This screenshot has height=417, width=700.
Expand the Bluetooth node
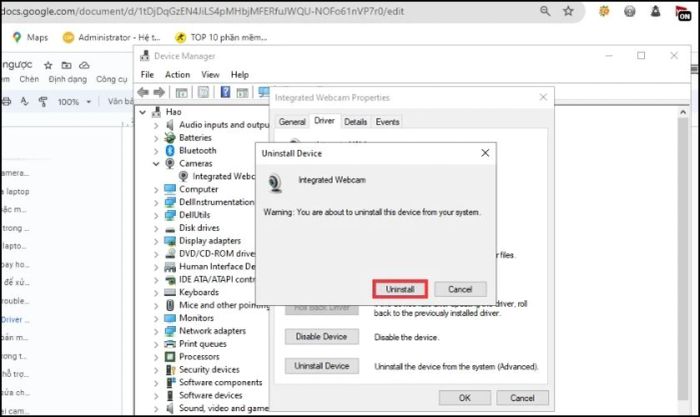pyautogui.click(x=156, y=151)
